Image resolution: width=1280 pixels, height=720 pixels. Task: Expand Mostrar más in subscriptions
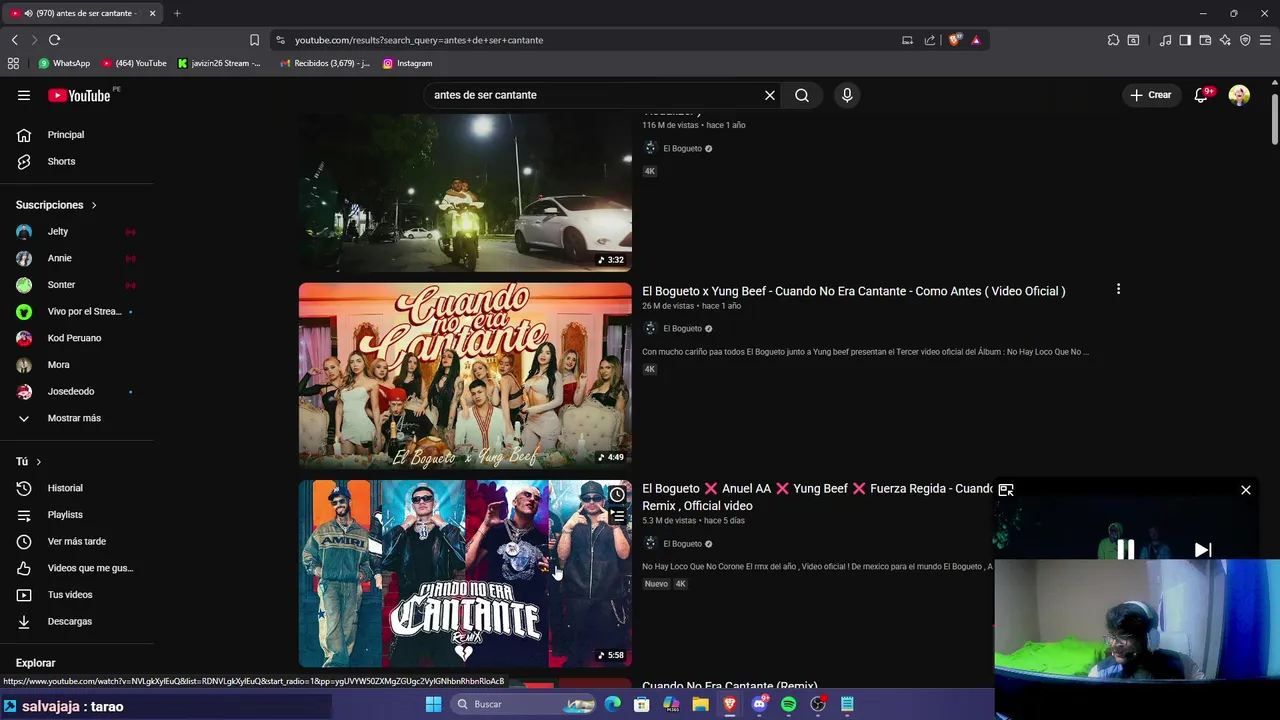click(x=76, y=418)
